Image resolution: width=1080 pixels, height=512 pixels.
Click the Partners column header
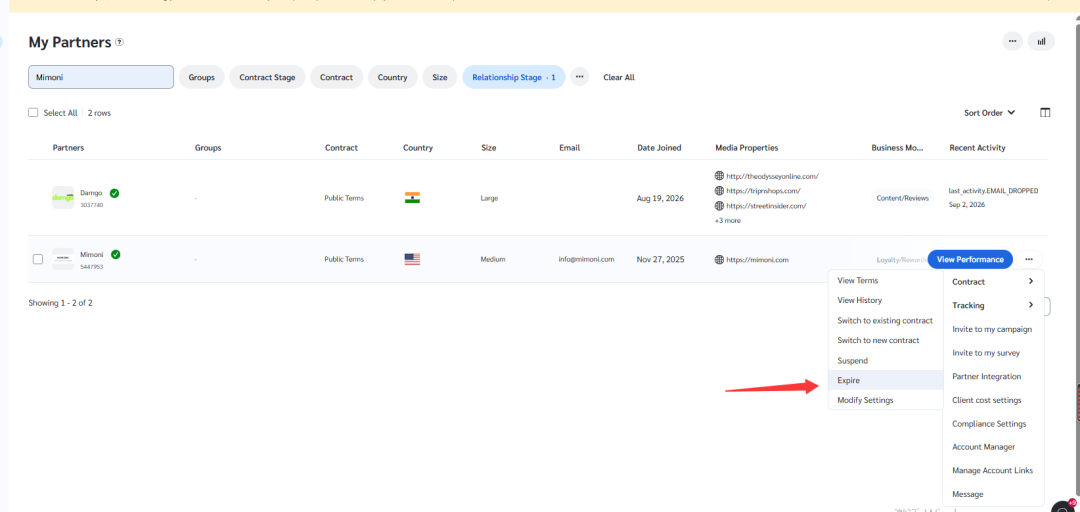[68, 147]
